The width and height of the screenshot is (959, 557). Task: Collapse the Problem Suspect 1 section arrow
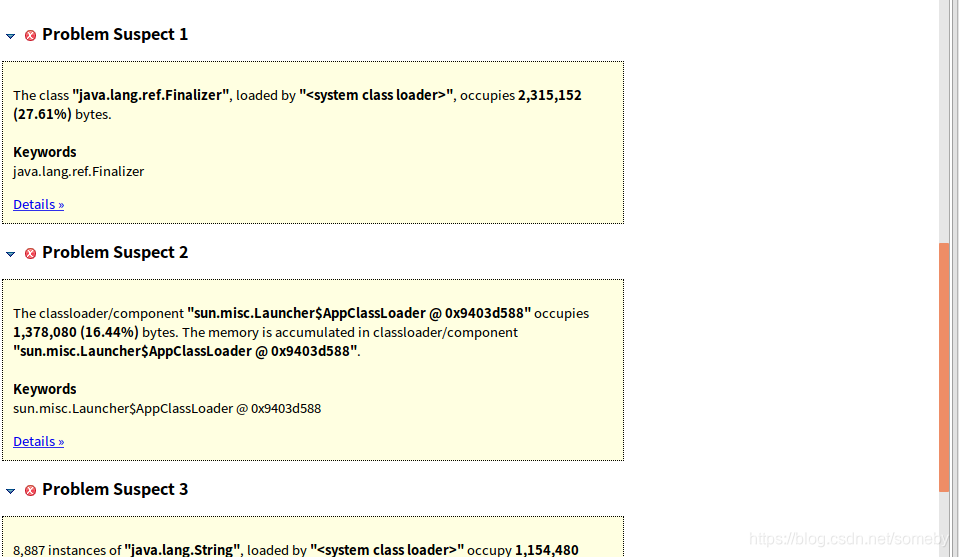pos(10,36)
